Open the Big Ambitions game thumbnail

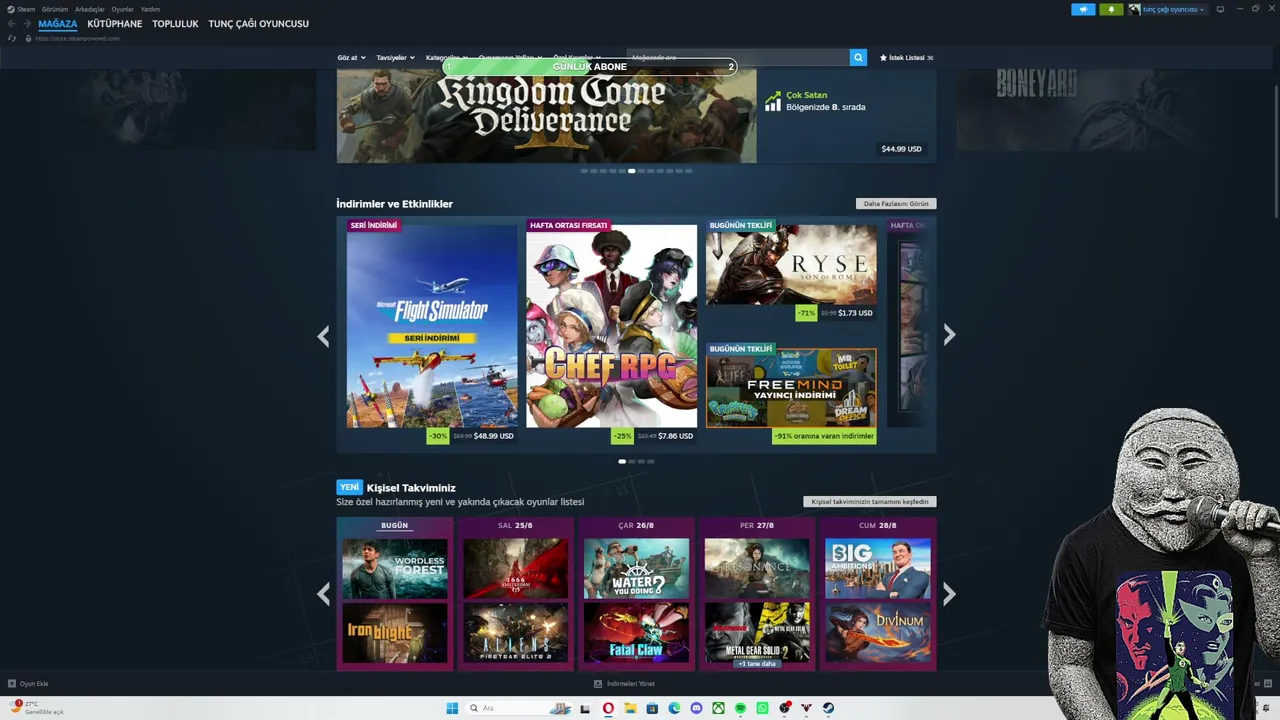coord(878,568)
